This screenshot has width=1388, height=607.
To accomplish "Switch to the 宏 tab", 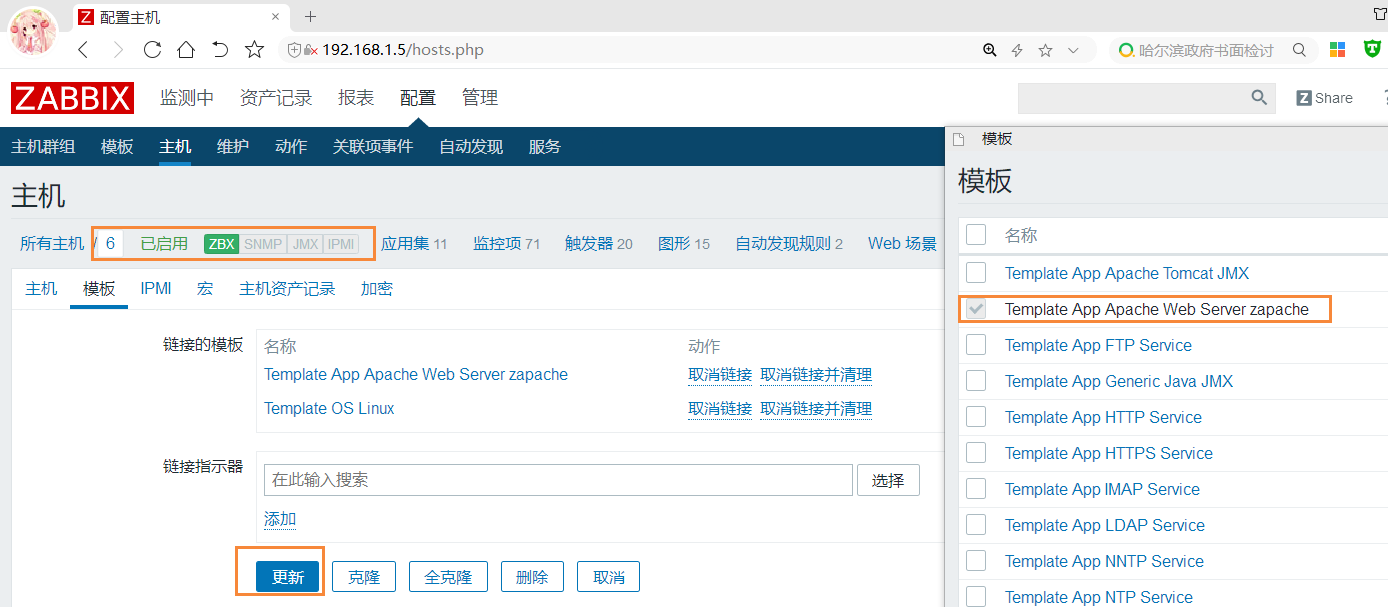I will click(205, 289).
